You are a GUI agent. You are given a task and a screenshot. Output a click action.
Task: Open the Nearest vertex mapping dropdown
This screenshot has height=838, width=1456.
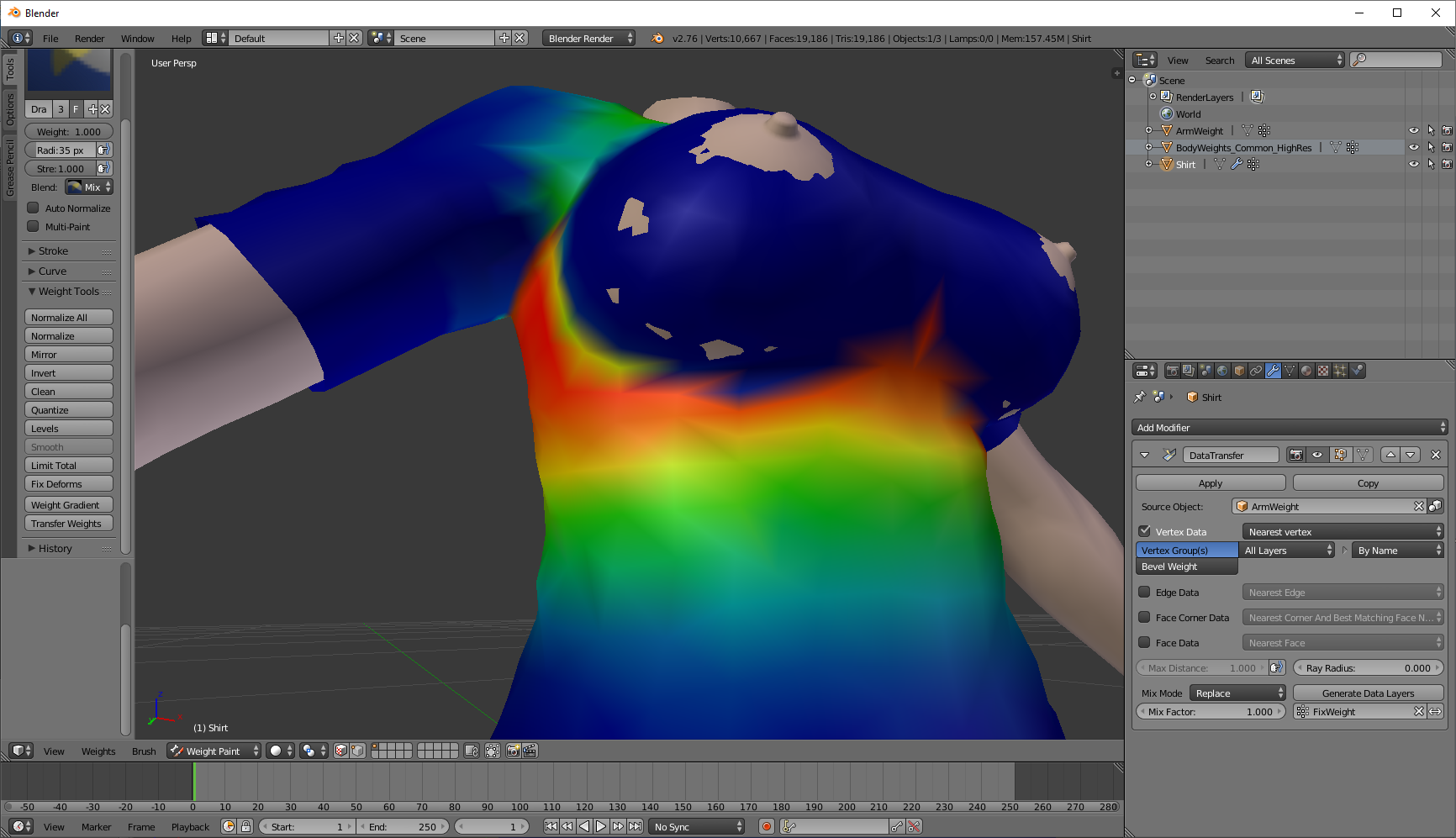pos(1343,531)
